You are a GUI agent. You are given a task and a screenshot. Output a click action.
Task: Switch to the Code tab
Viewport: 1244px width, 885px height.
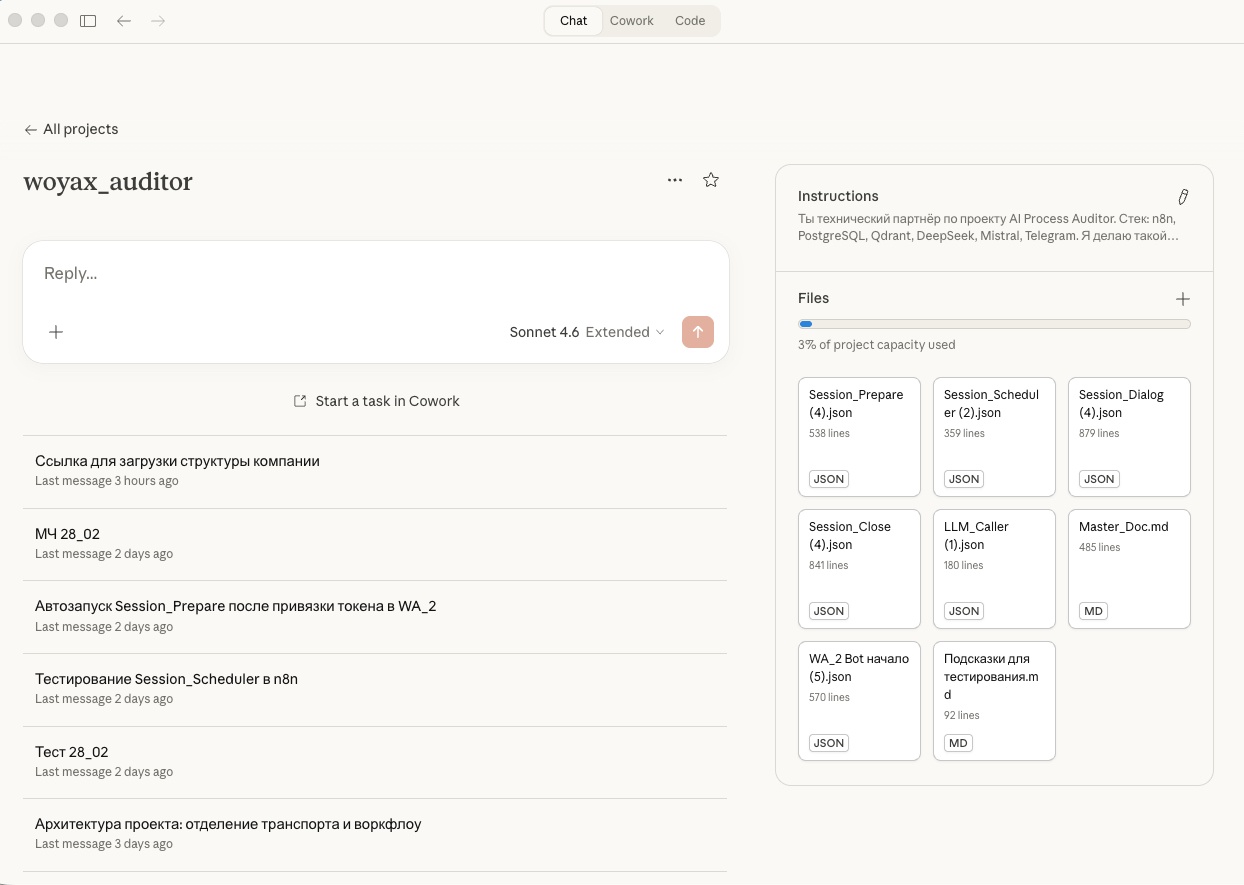(x=690, y=21)
